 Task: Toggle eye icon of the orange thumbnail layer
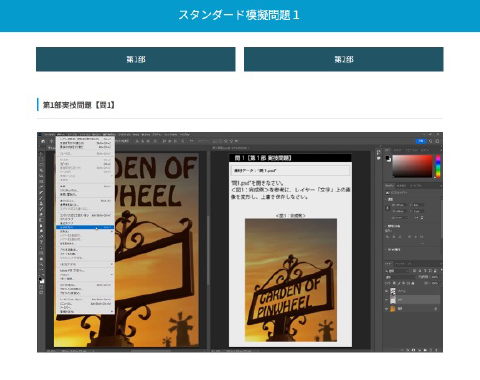(387, 309)
